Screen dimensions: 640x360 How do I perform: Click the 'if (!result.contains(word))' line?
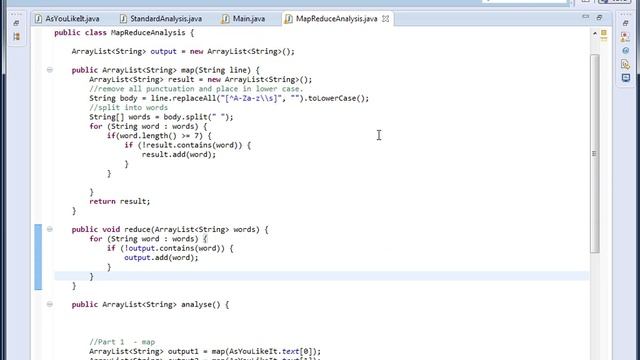pos(188,145)
